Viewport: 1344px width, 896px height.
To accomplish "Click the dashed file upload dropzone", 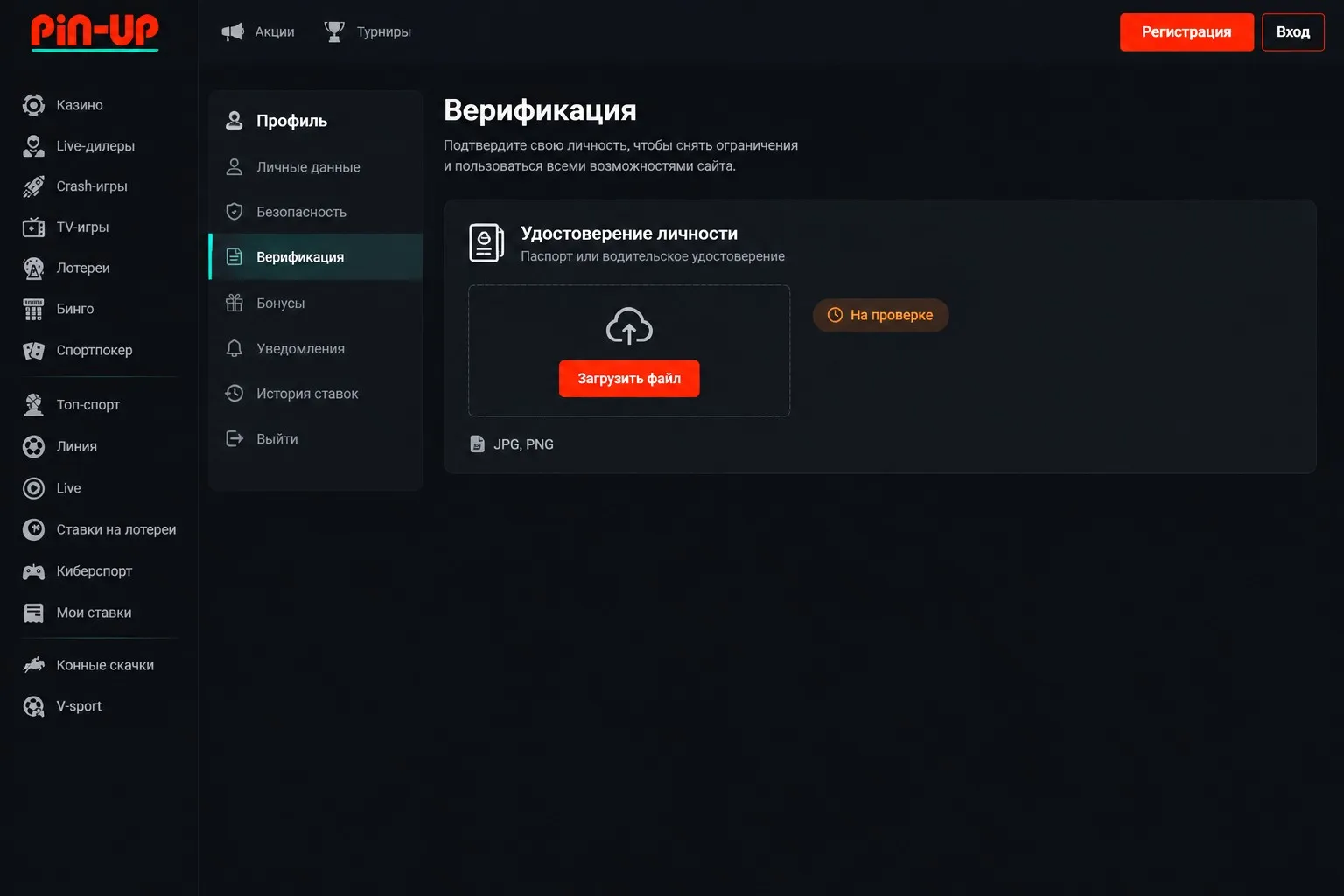I will (629, 351).
